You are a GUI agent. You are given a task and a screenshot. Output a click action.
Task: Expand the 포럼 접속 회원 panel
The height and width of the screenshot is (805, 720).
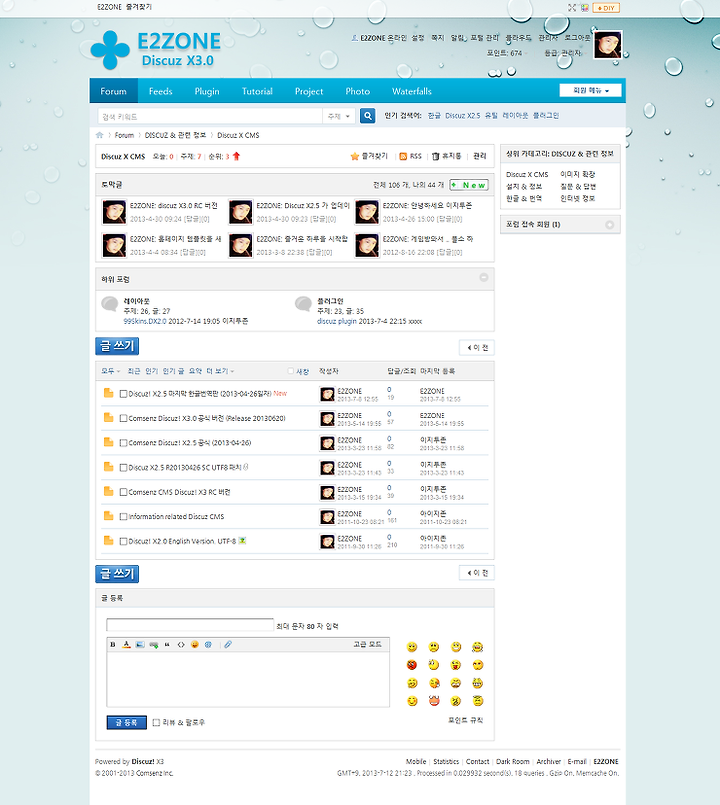tap(610, 224)
